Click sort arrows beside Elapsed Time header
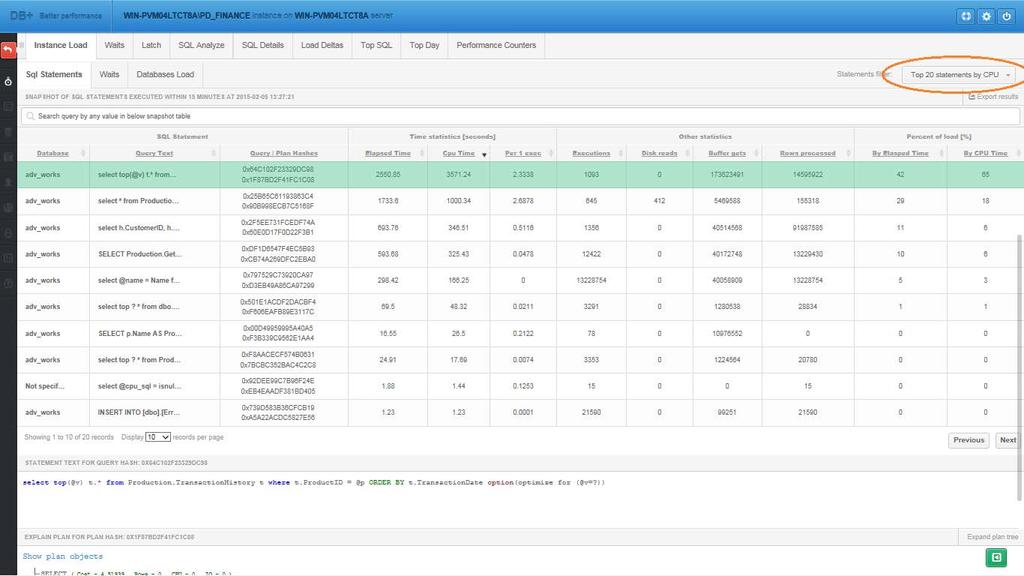The height and width of the screenshot is (576, 1024). (421, 153)
